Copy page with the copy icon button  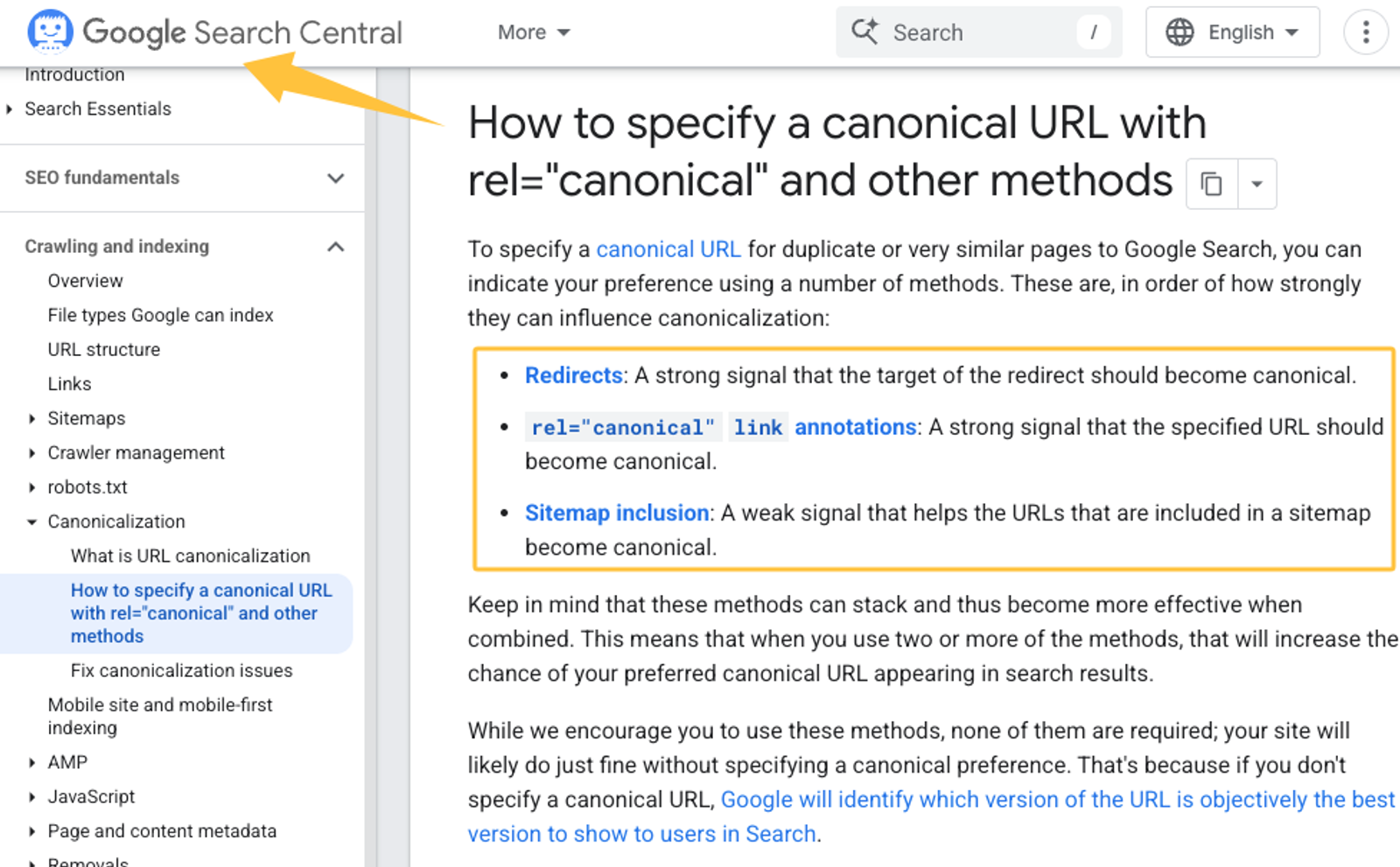[1212, 184]
